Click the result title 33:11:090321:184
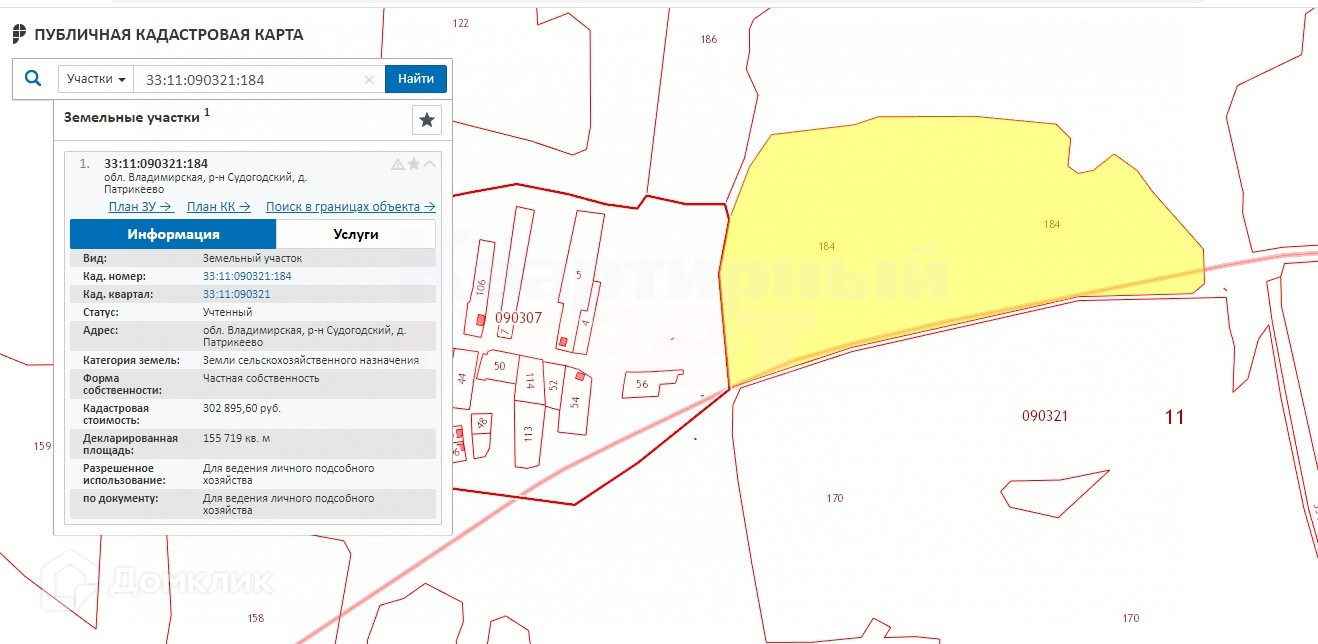 coord(156,164)
